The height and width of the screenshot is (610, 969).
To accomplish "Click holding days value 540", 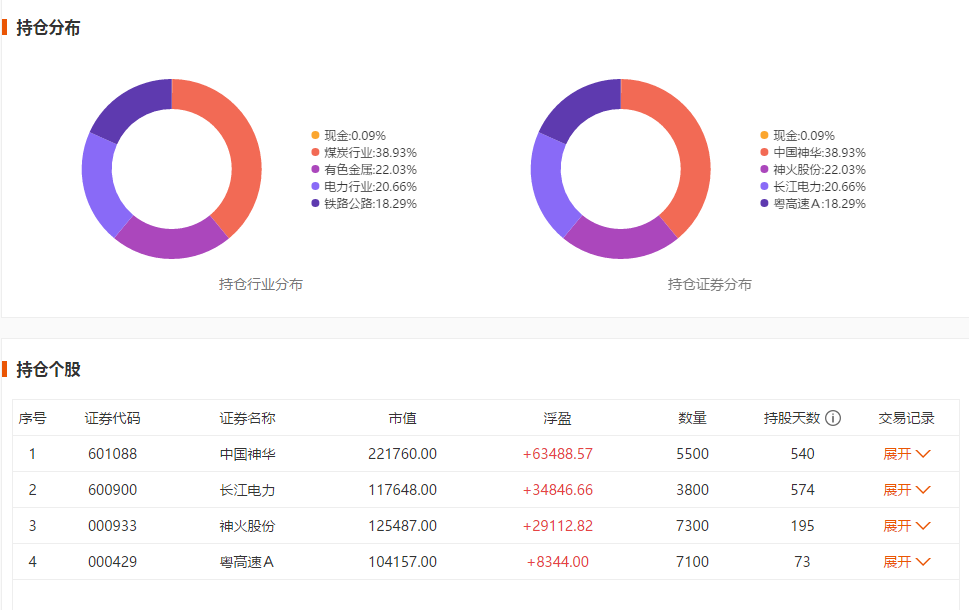I will pyautogui.click(x=802, y=454).
